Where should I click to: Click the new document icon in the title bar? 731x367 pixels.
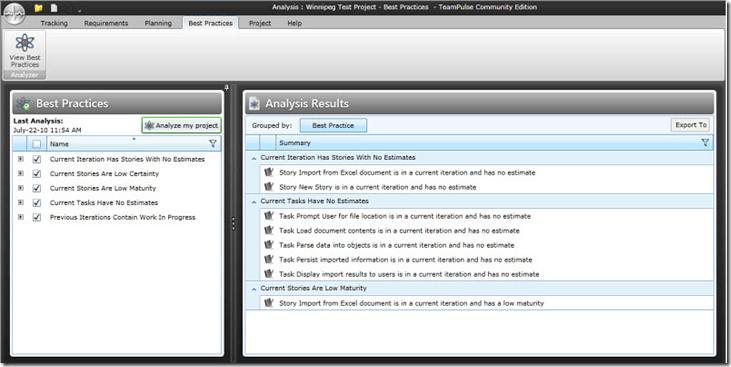(x=54, y=7)
